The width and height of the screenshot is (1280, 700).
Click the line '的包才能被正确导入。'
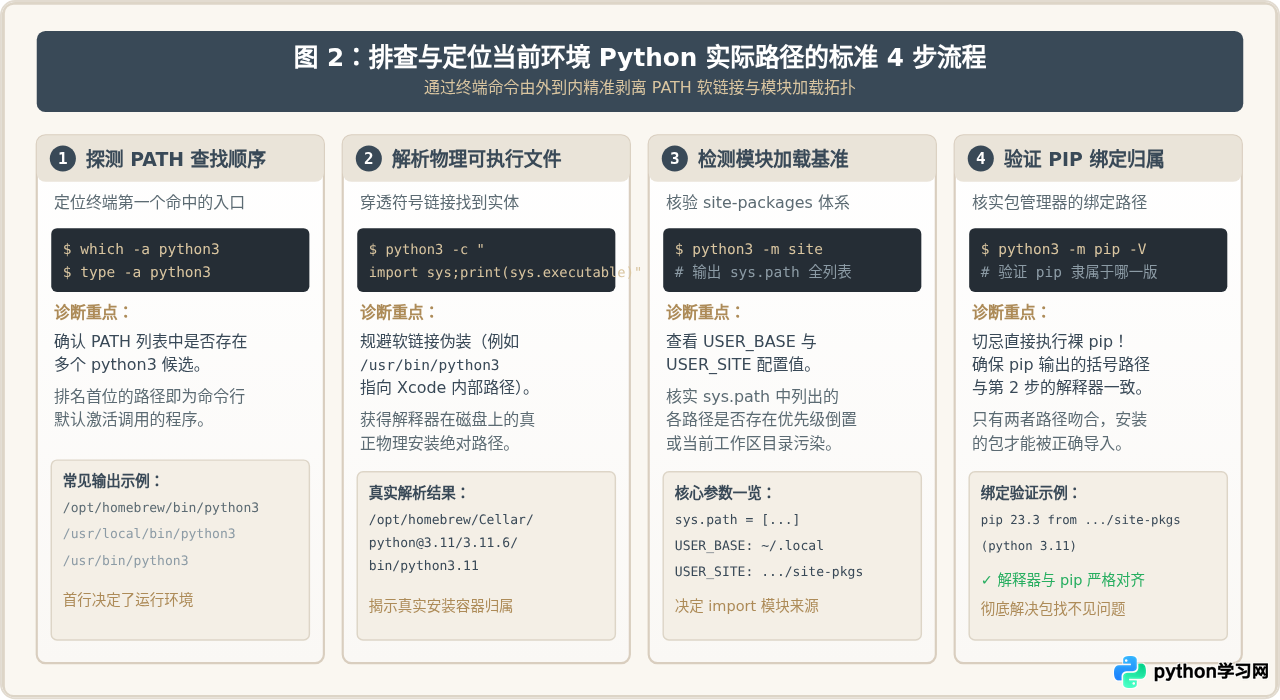point(1048,442)
